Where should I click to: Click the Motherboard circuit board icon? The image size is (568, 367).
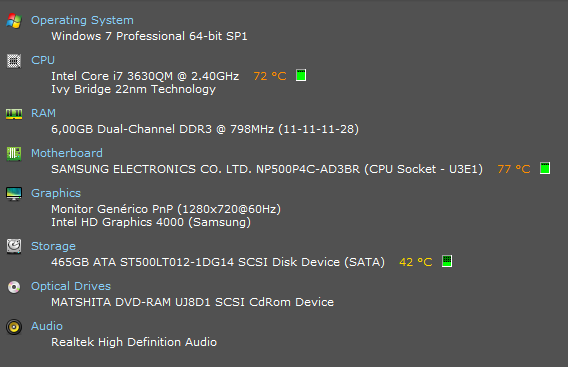pos(14,154)
